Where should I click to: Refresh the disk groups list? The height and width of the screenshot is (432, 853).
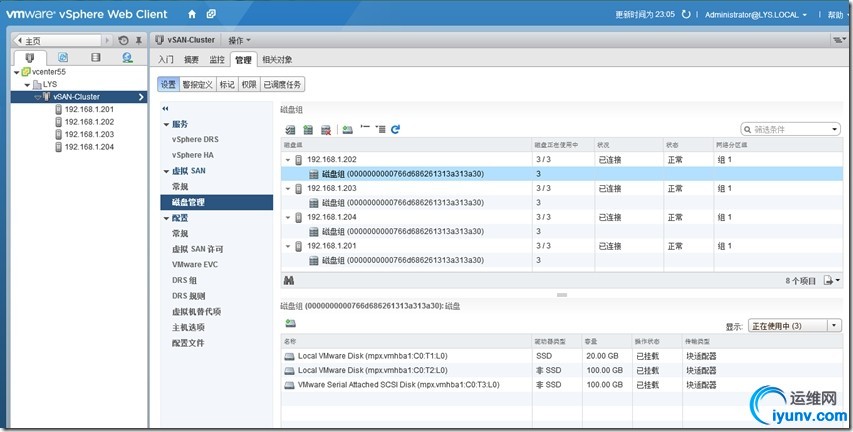coord(395,129)
